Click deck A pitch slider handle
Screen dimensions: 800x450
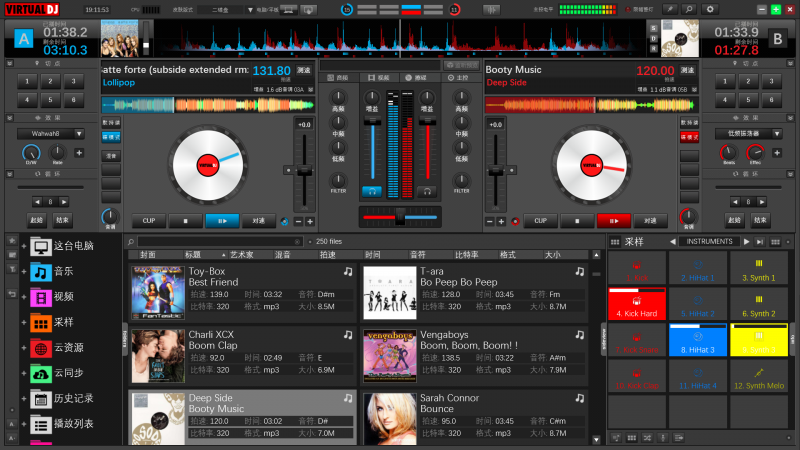tap(304, 171)
